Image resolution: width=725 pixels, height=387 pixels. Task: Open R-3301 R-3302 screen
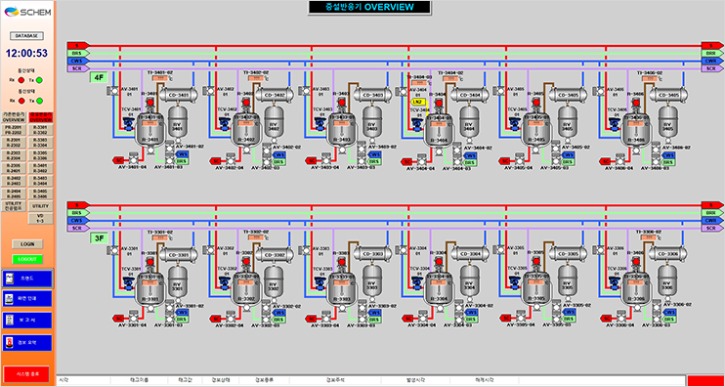41,130
